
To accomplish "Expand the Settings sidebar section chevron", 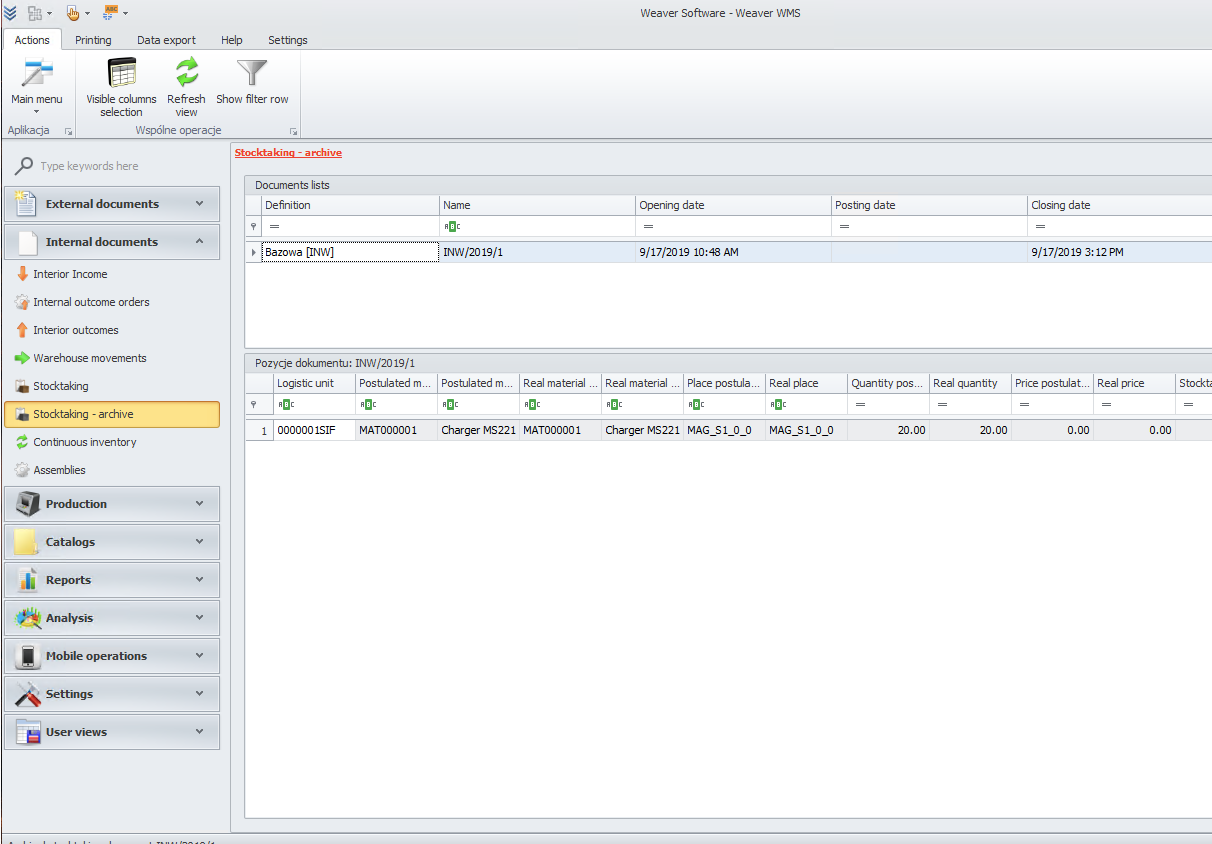I will pyautogui.click(x=200, y=694).
